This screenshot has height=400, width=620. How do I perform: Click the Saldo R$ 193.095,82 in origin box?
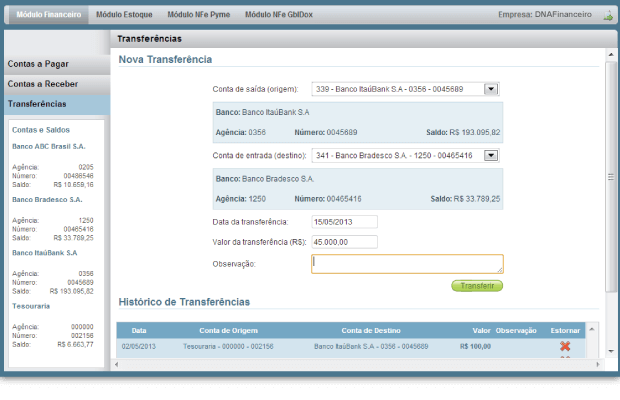coord(463,132)
